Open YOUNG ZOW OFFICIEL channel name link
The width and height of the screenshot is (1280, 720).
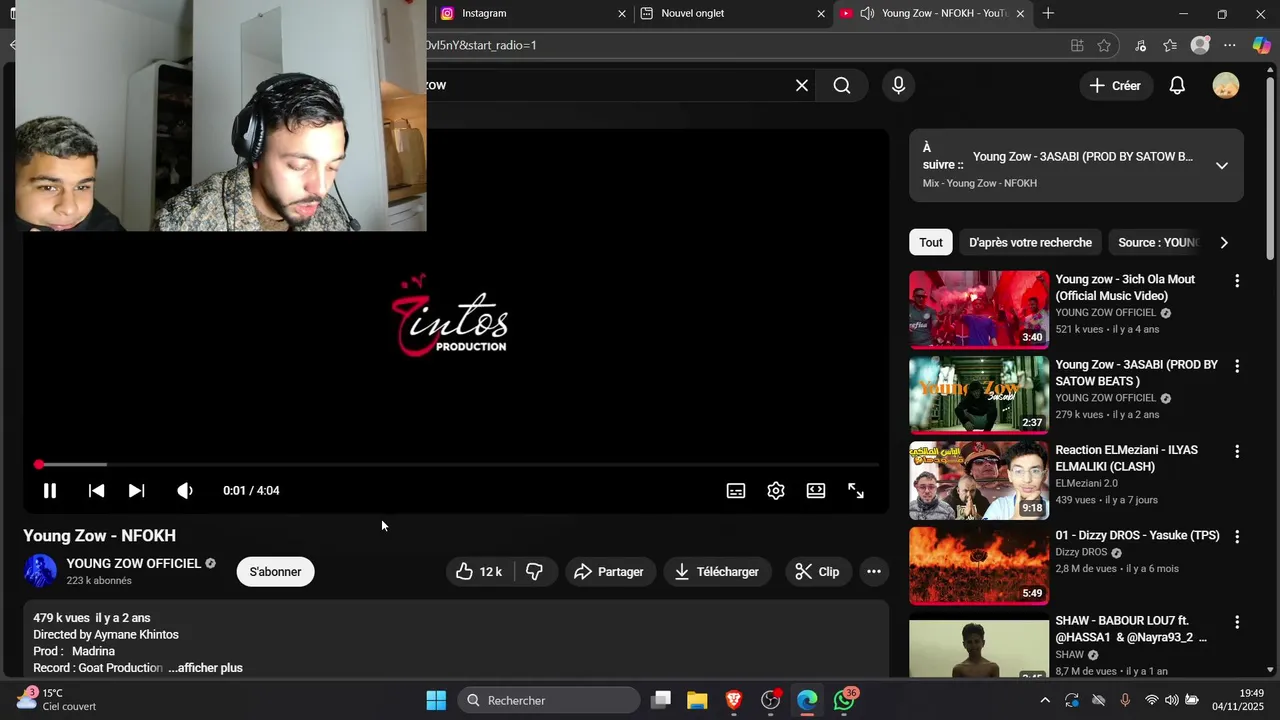[134, 564]
